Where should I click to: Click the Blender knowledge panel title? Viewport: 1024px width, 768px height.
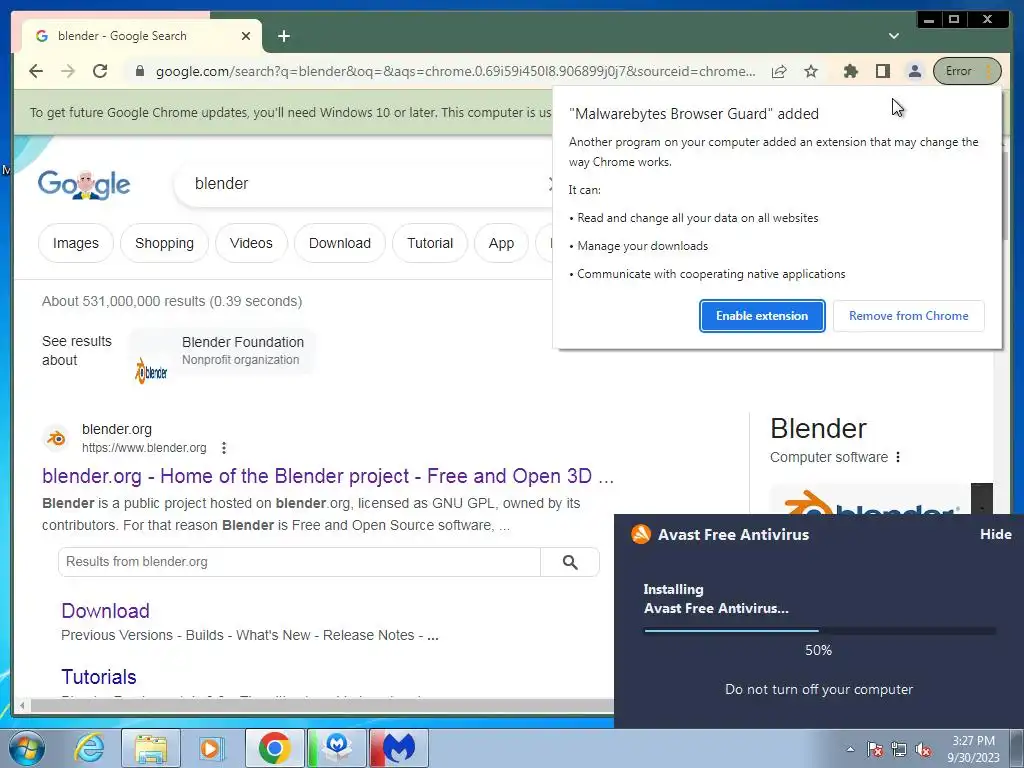point(818,428)
